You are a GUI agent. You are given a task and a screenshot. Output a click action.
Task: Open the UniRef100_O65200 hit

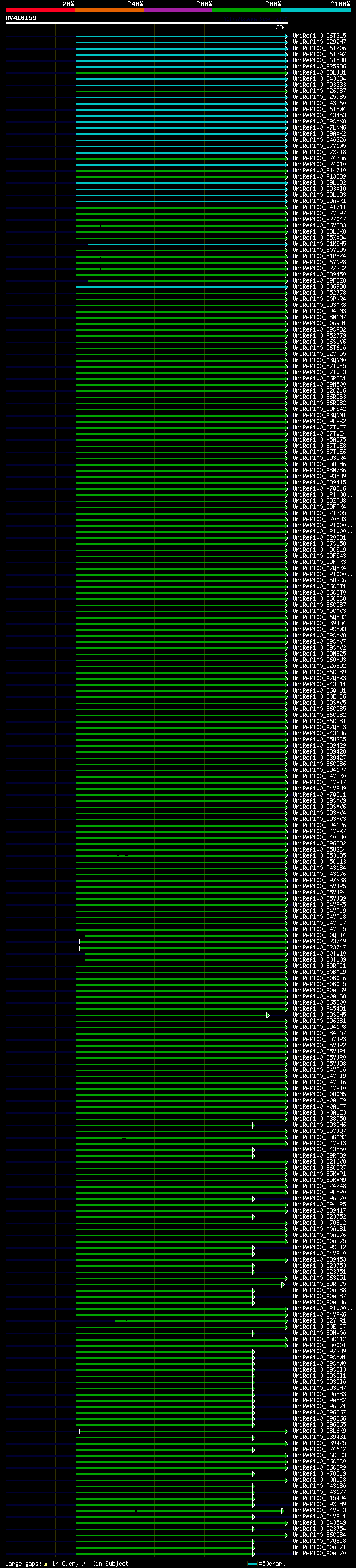(x=319, y=1002)
